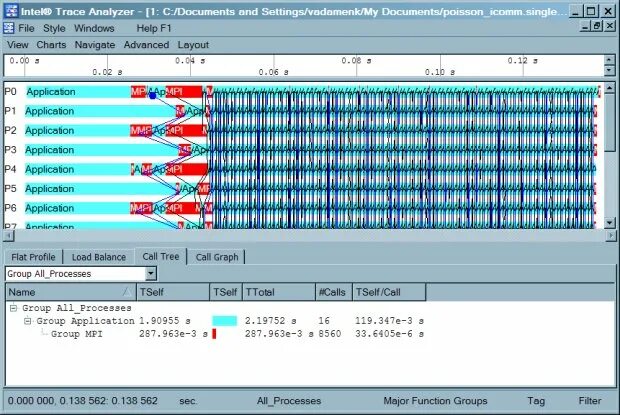Click the 0.04 s time scale label
The image size is (620, 415).
190,61
